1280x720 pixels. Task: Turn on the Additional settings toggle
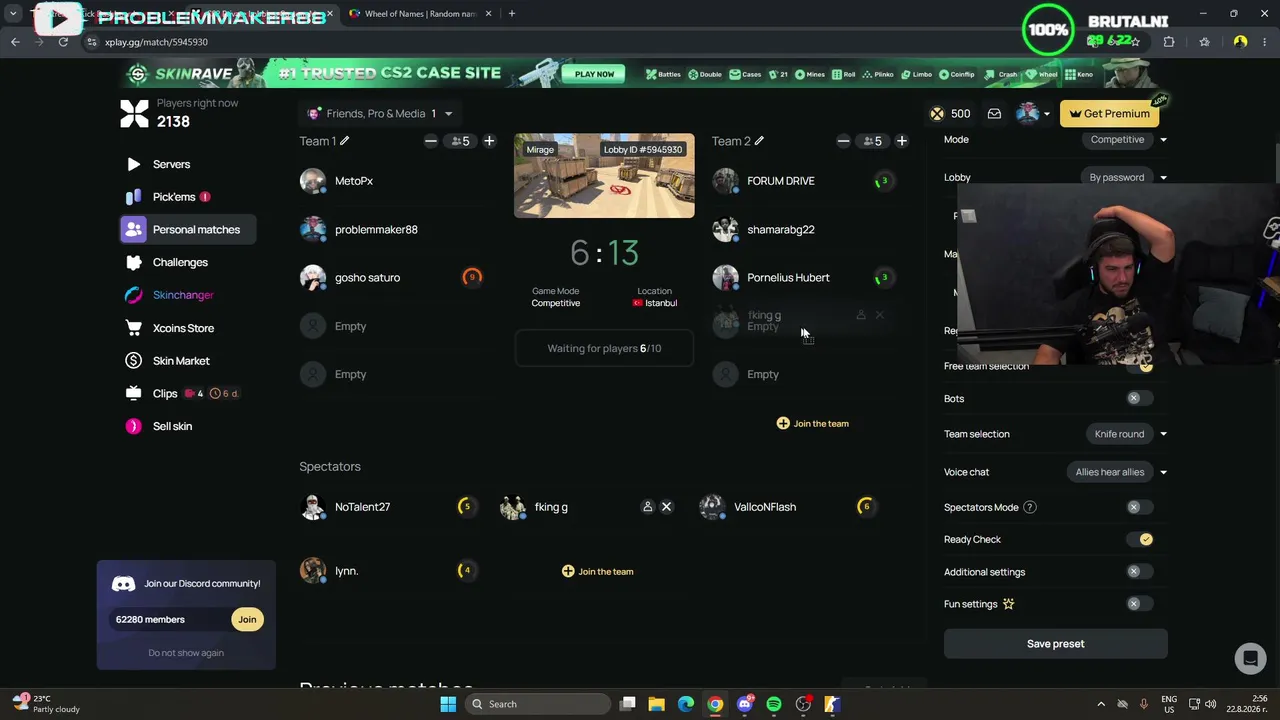click(x=1139, y=572)
